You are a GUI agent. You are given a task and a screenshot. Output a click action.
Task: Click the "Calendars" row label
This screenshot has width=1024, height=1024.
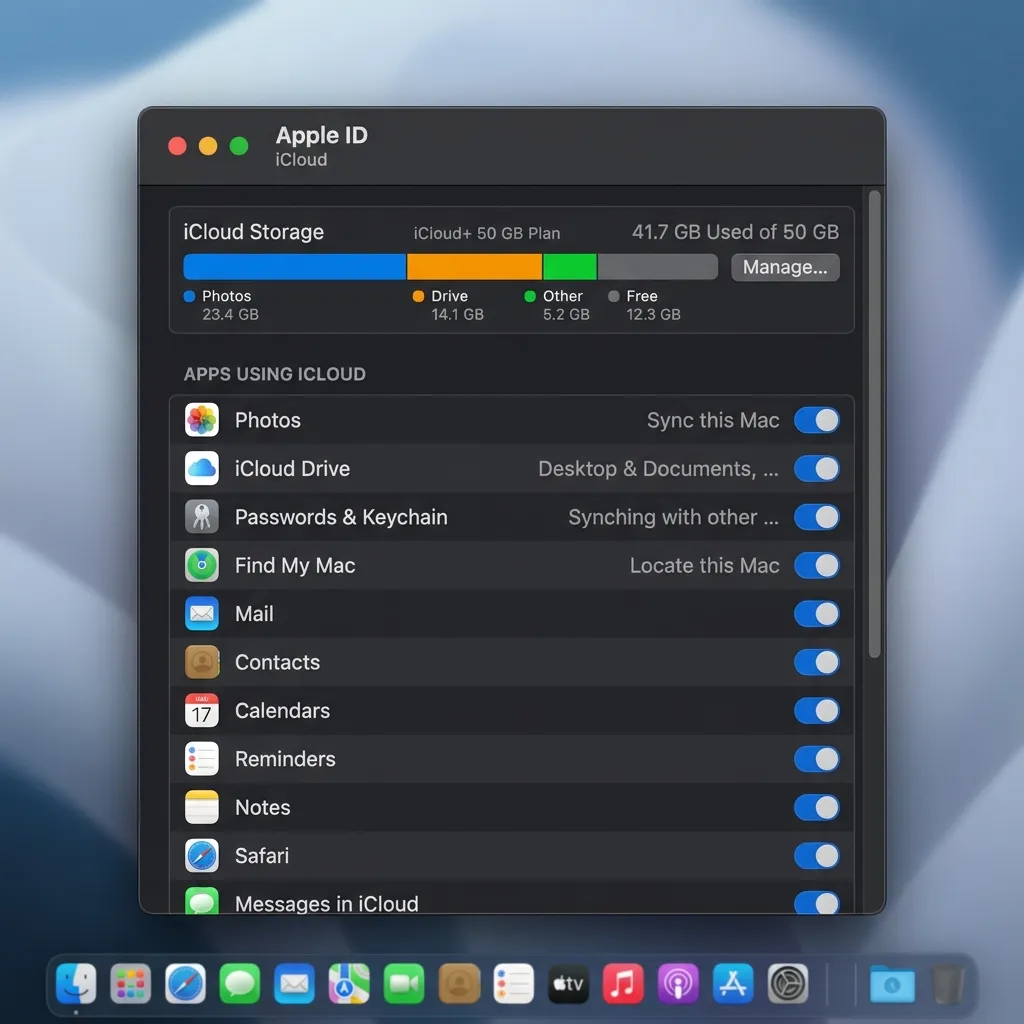282,710
